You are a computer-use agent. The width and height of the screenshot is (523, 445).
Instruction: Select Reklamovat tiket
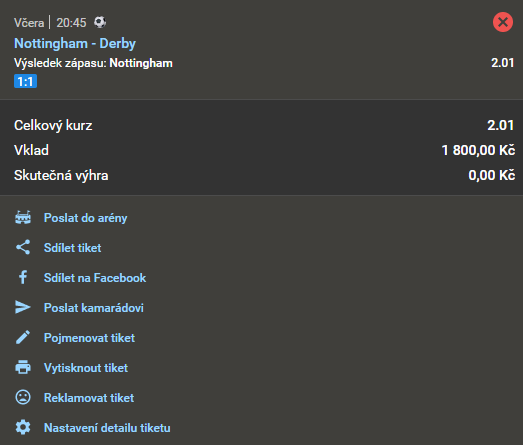click(89, 398)
